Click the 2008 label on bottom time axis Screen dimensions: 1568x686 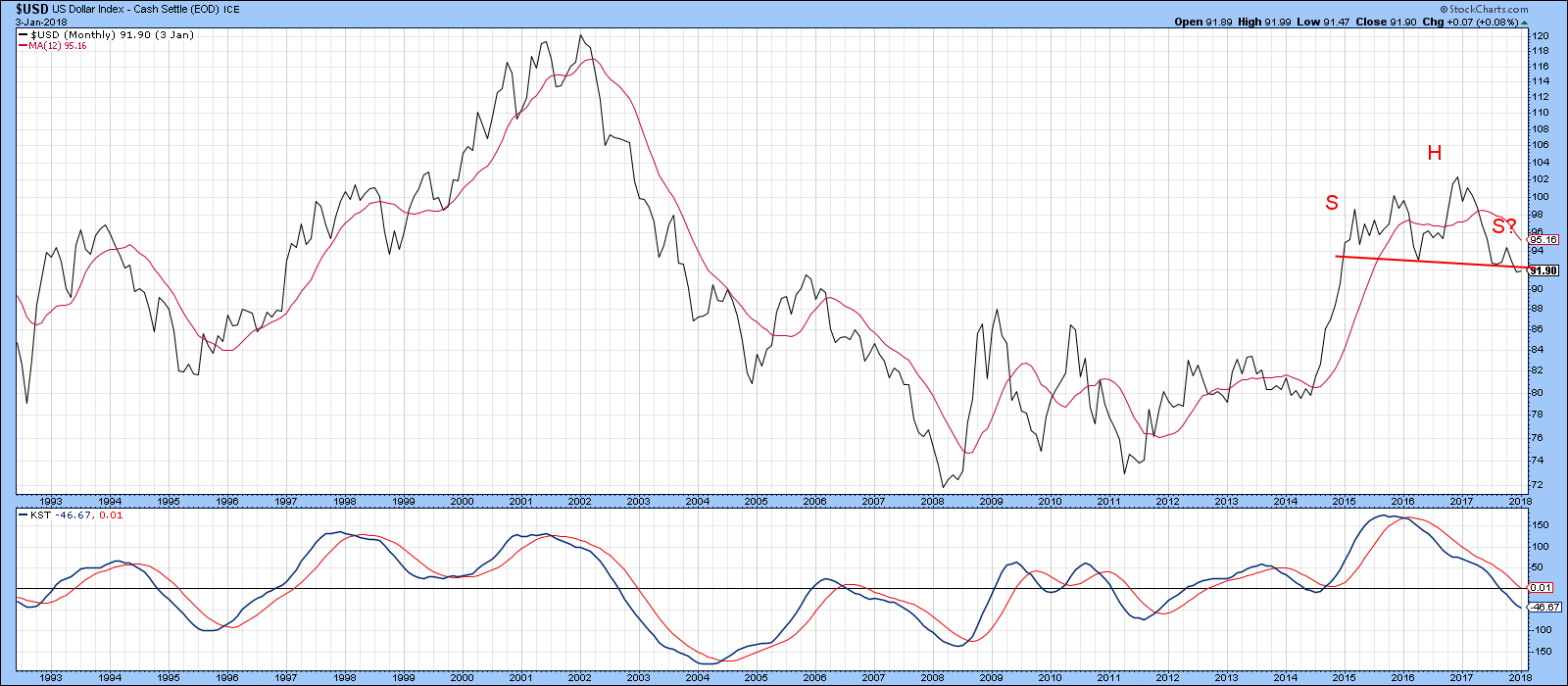933,500
